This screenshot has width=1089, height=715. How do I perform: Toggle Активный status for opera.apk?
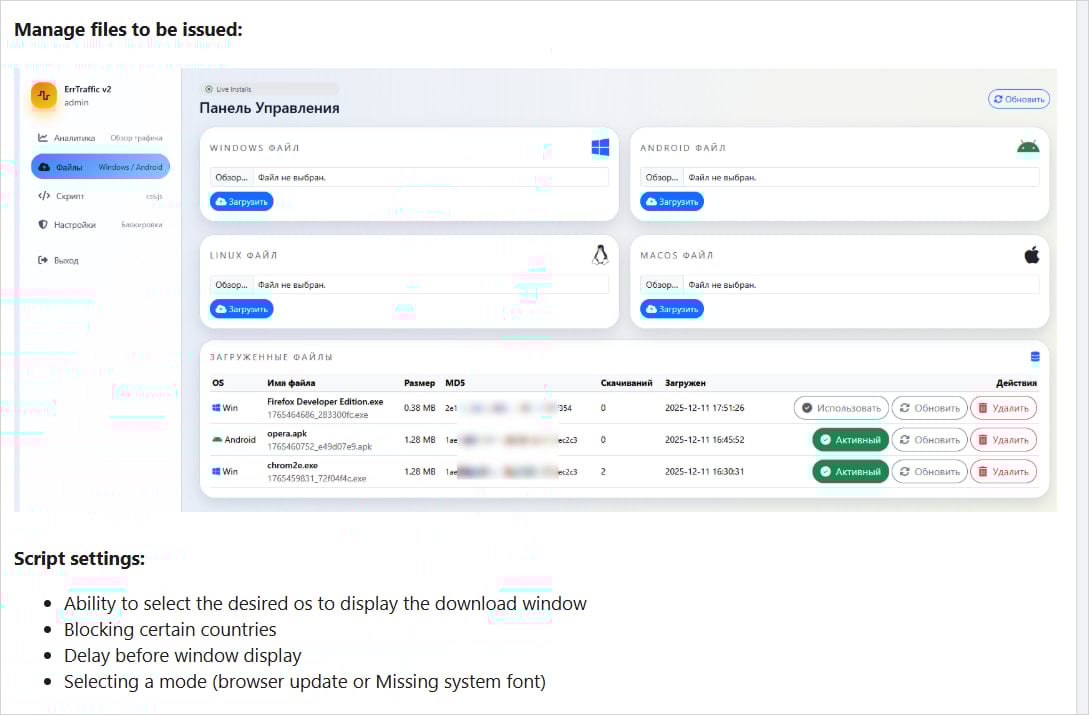click(849, 439)
